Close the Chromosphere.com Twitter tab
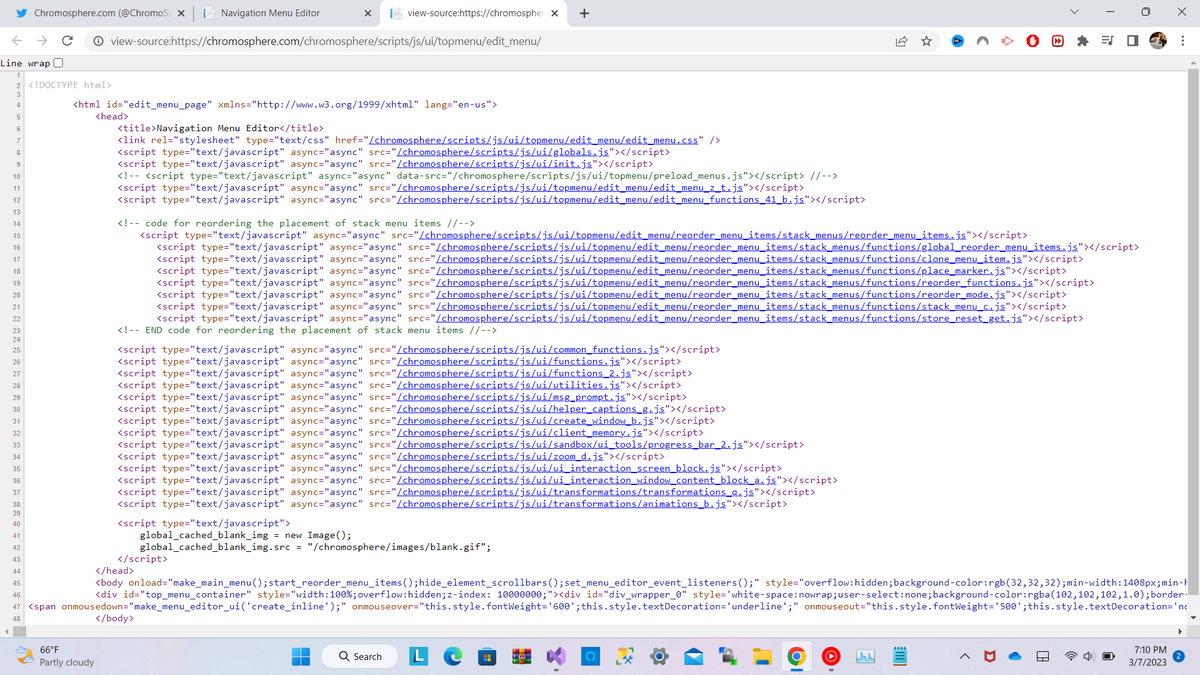This screenshot has width=1200, height=675. coord(181,13)
